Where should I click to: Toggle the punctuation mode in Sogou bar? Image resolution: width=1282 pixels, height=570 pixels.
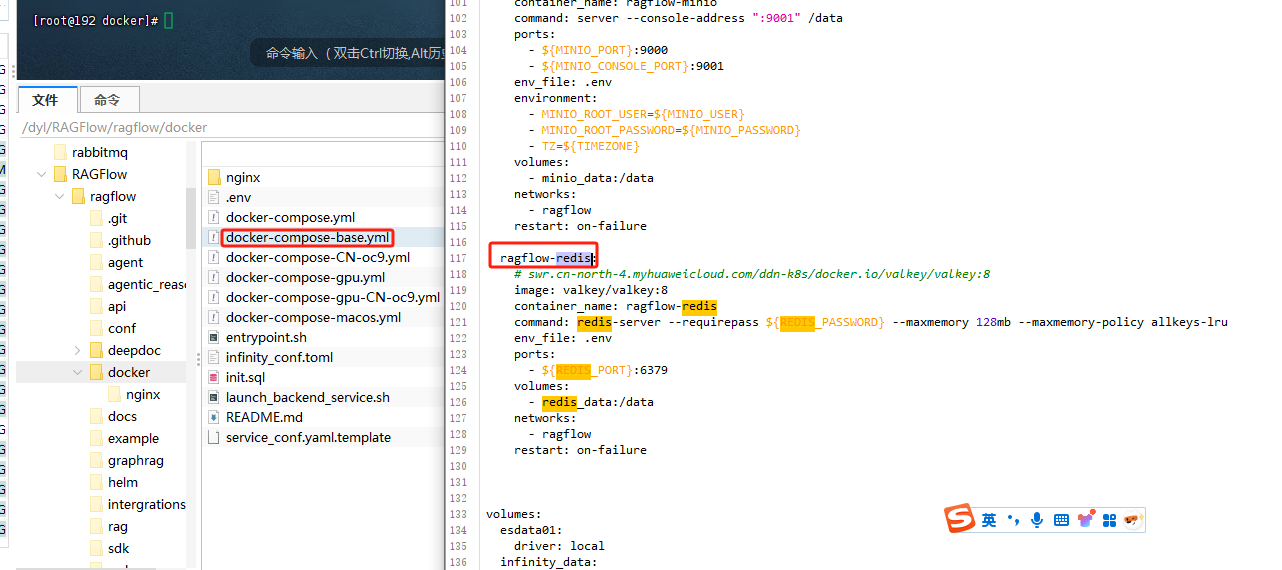coord(1013,520)
